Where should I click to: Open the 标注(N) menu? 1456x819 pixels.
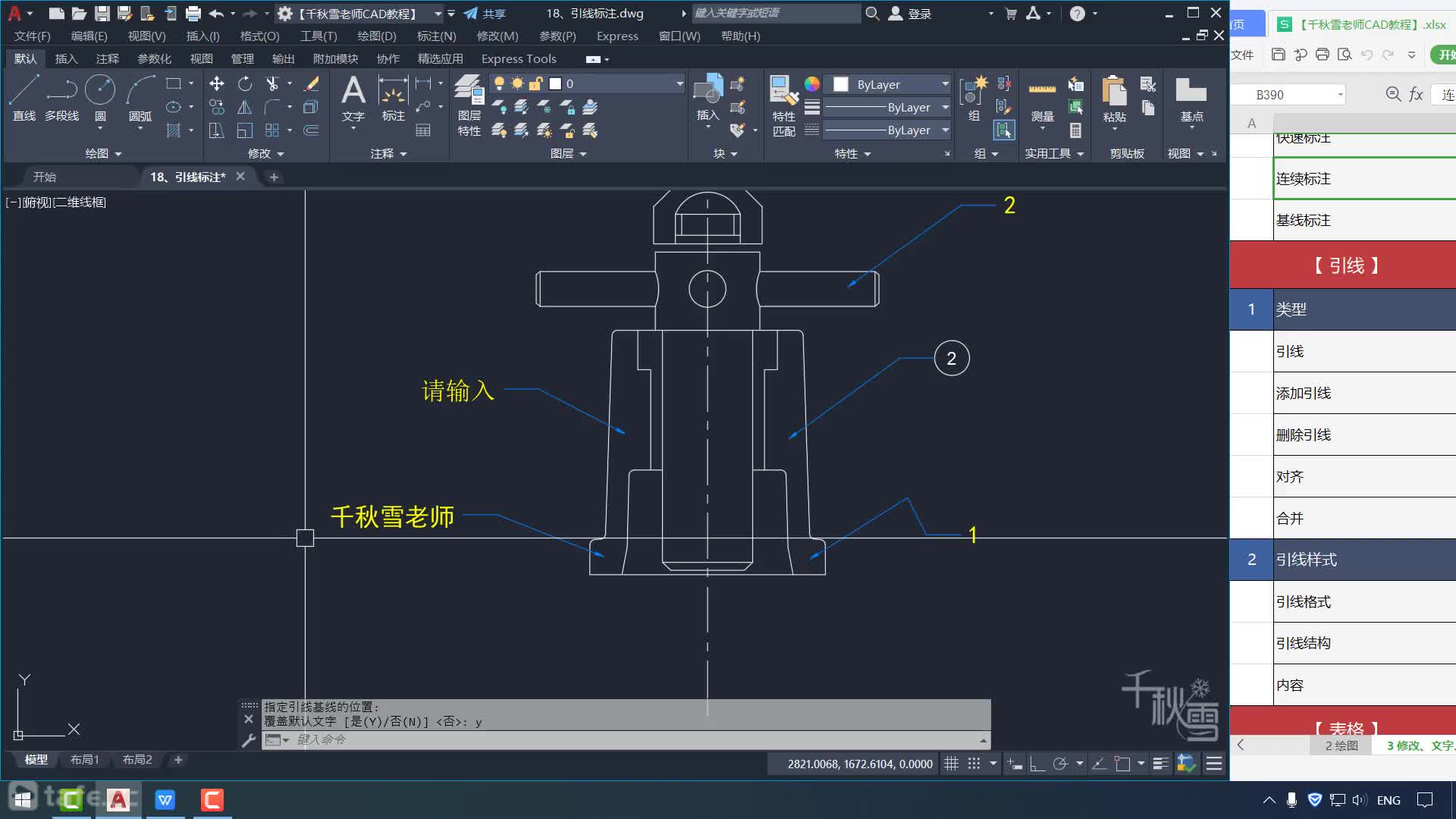pyautogui.click(x=437, y=36)
